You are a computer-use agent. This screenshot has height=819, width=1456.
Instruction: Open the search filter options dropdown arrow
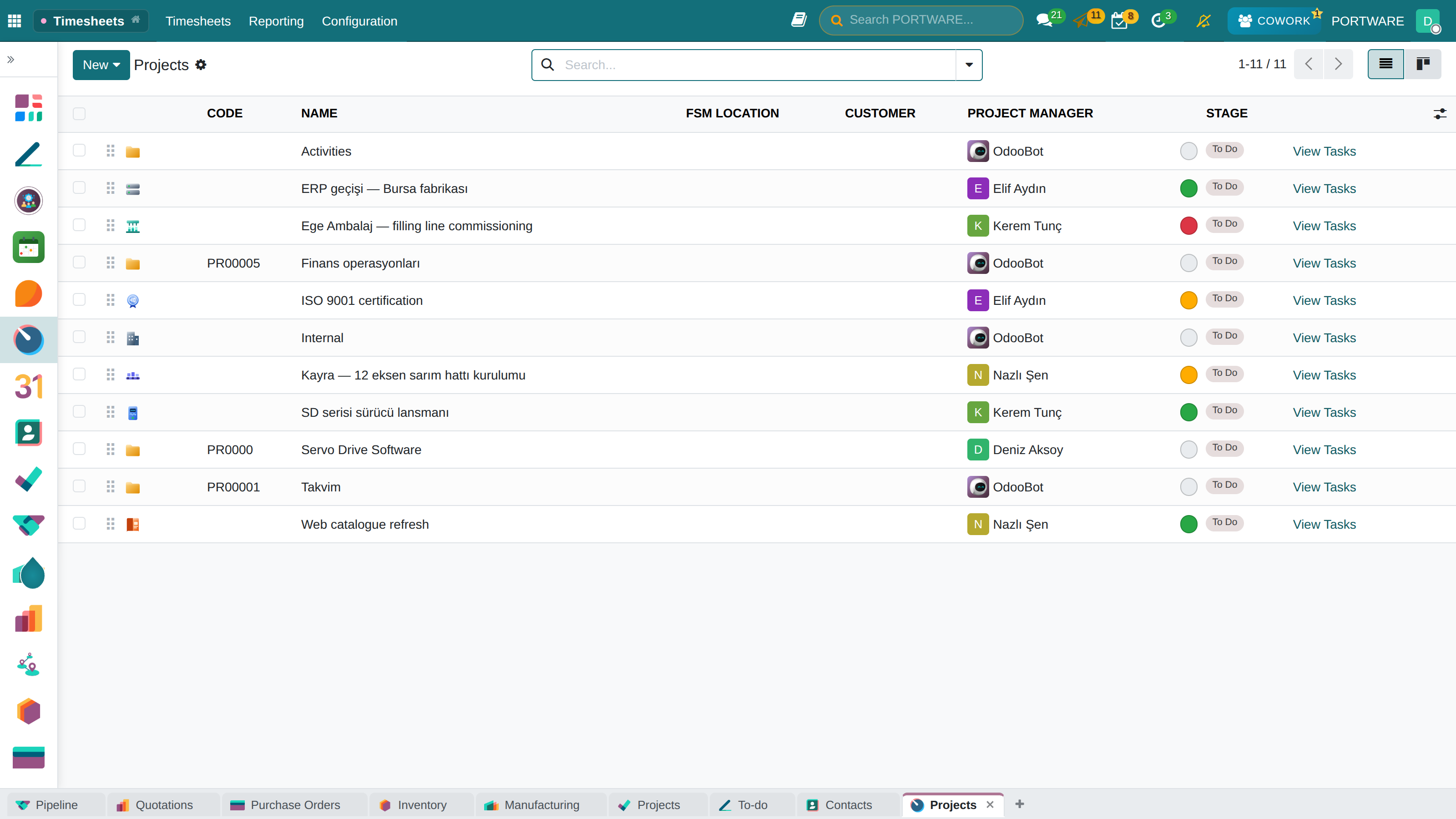[969, 65]
